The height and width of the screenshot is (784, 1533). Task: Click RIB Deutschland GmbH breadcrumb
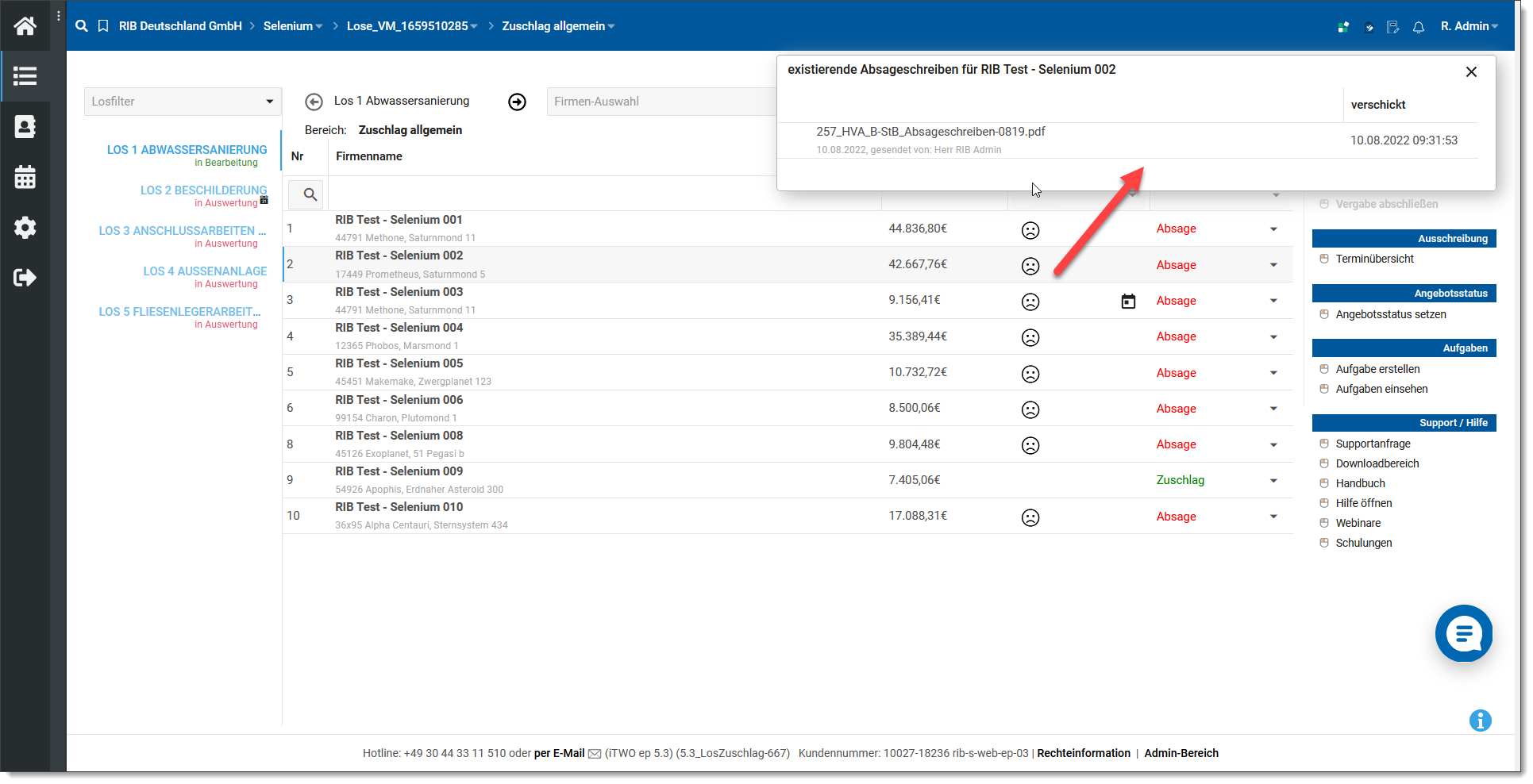pos(180,26)
